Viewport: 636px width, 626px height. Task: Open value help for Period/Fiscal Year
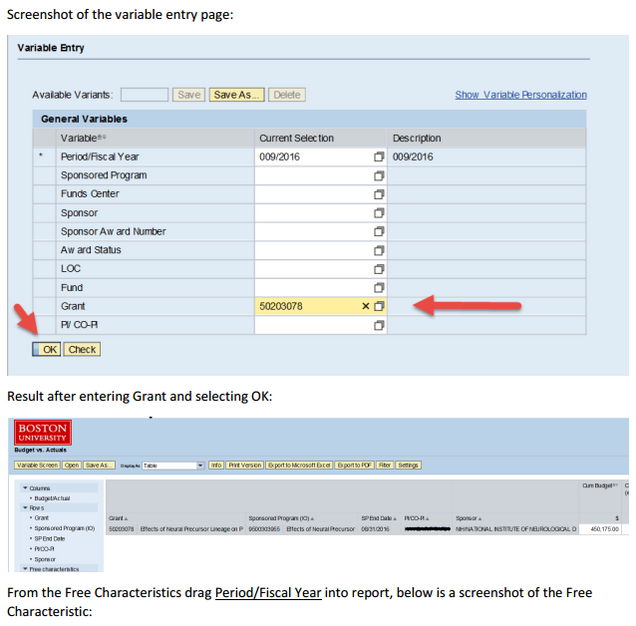pos(379,157)
